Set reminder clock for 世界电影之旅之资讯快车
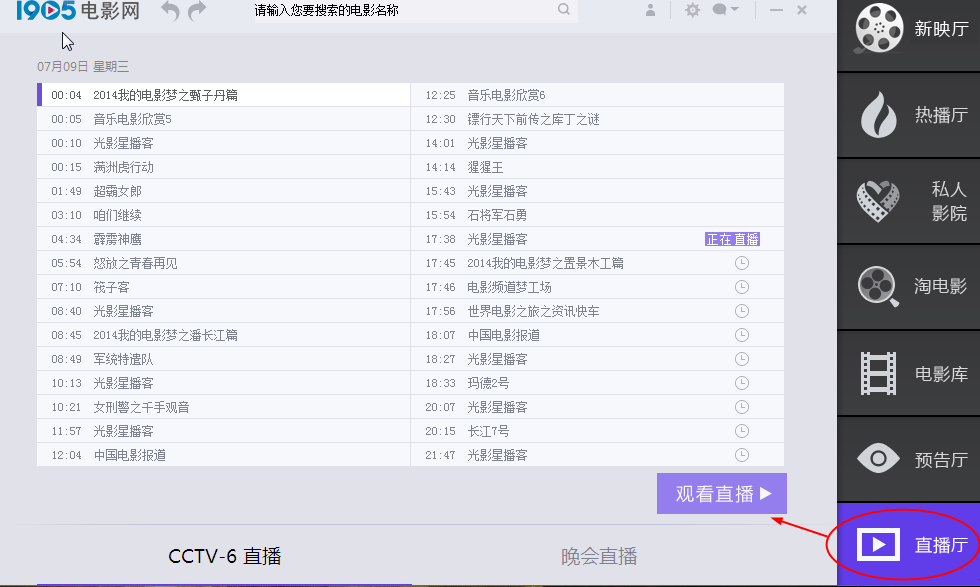Image resolution: width=980 pixels, height=587 pixels. pyautogui.click(x=742, y=311)
